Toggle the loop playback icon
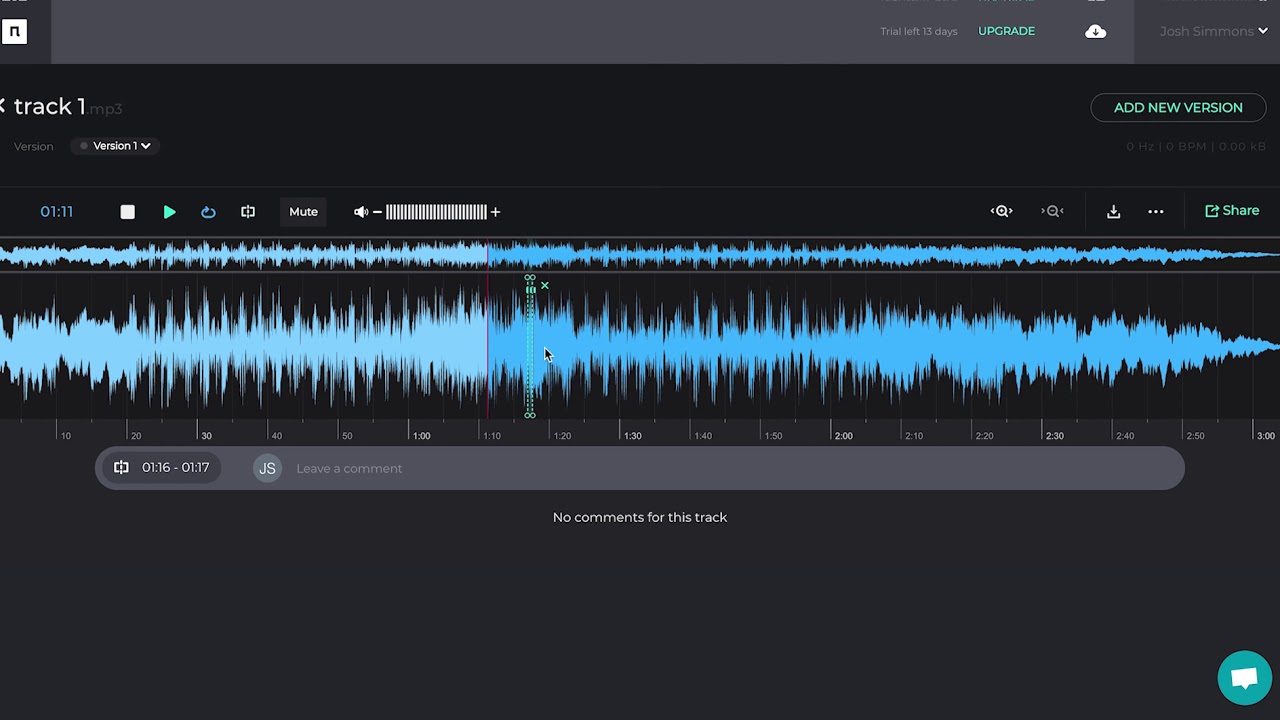Screen dimensions: 1280x720 coord(208,212)
